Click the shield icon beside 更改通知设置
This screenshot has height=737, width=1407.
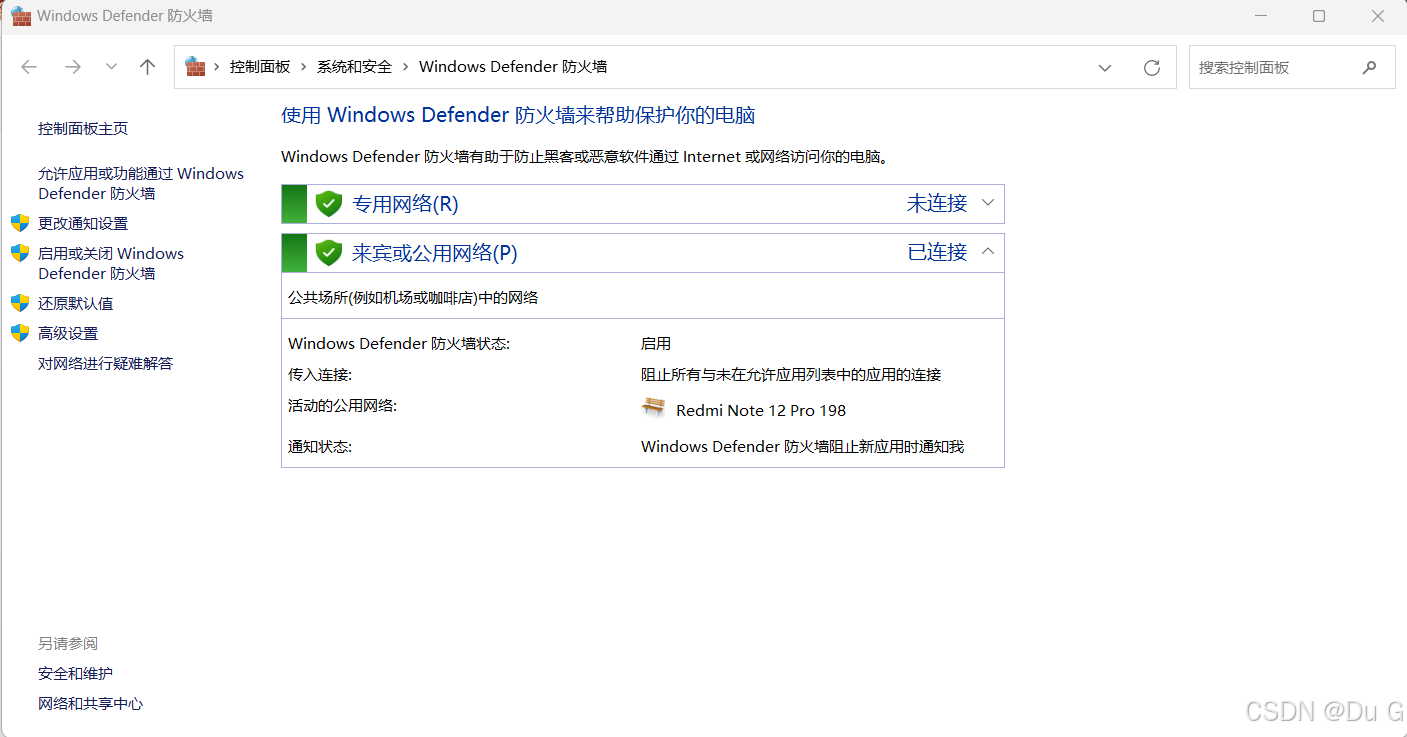click(20, 223)
